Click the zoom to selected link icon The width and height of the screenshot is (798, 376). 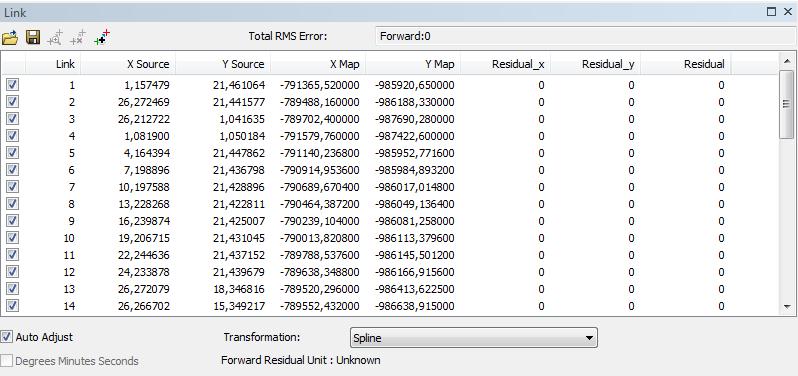click(55, 37)
